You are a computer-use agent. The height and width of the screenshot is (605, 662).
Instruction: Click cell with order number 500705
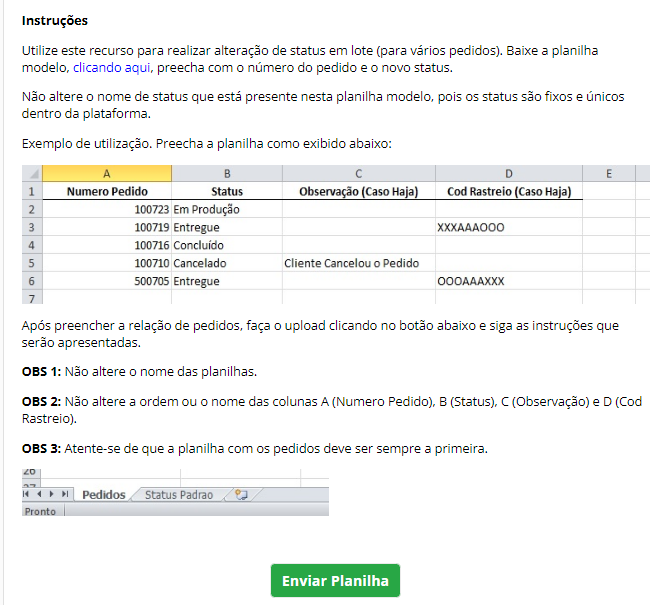tap(107, 281)
